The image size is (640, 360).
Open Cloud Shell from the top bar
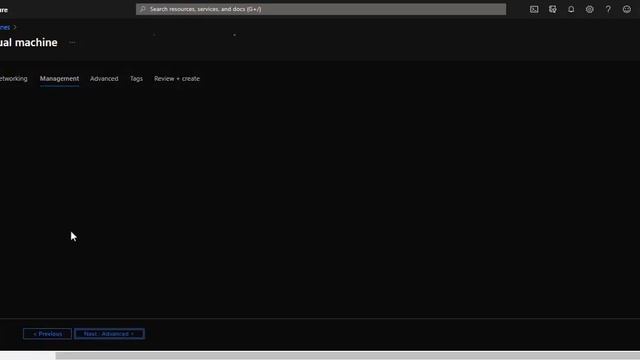click(534, 9)
